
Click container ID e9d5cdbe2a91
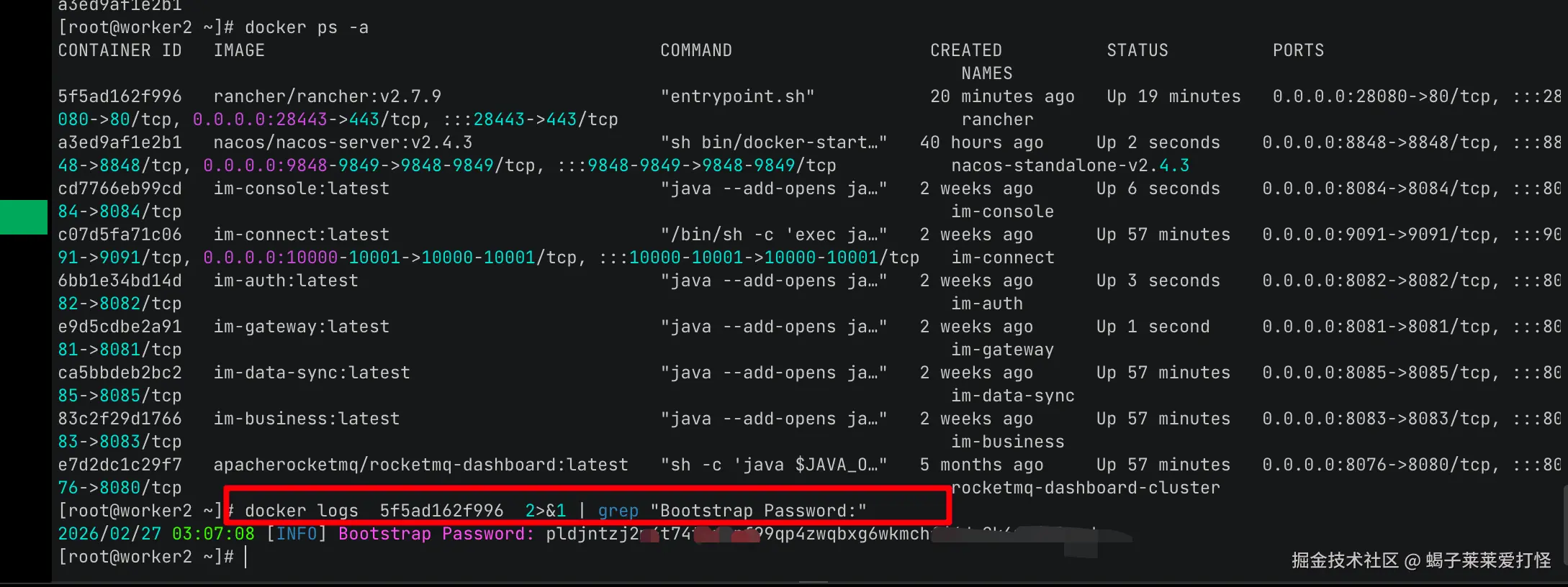pos(120,327)
